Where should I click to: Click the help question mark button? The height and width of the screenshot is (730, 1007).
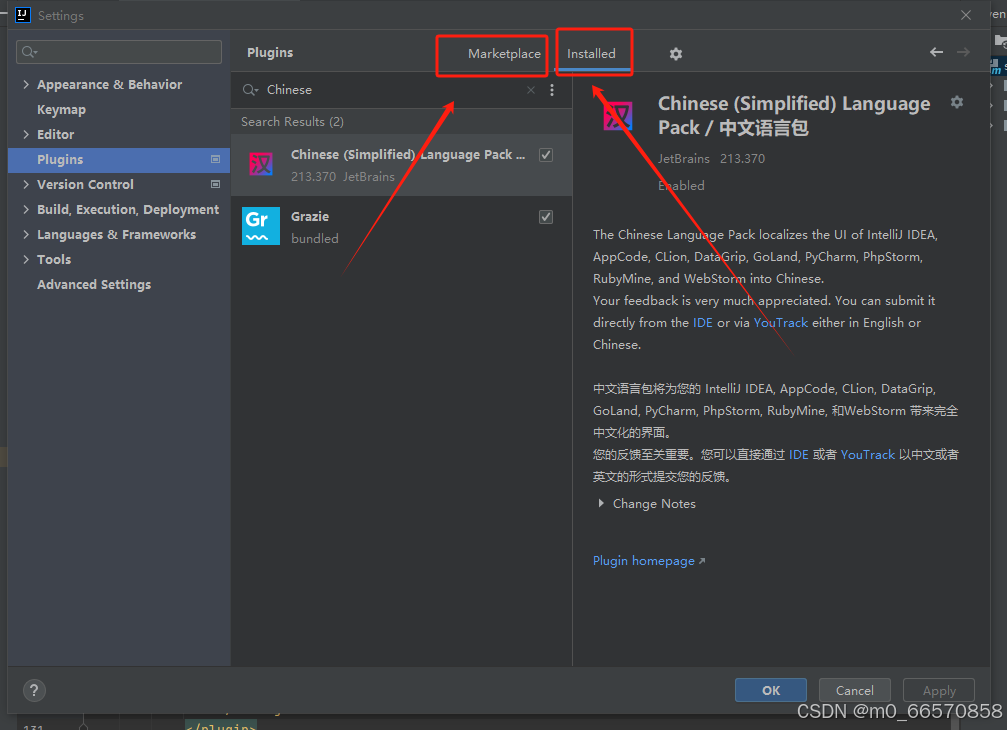(34, 690)
